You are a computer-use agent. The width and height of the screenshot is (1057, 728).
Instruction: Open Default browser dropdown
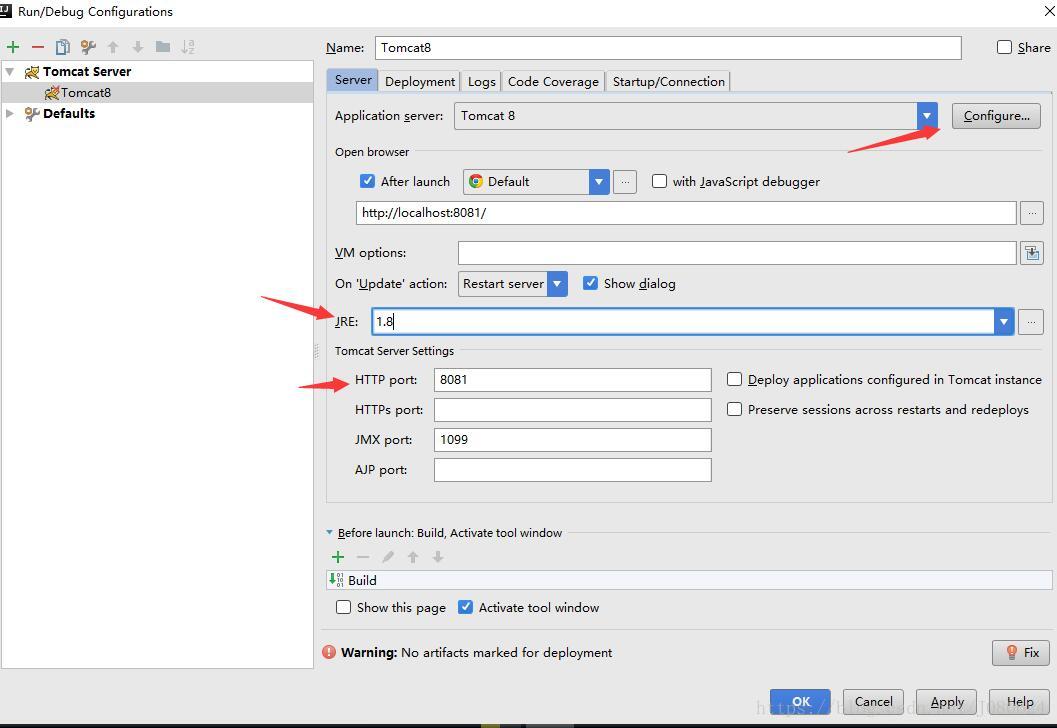[x=599, y=182]
